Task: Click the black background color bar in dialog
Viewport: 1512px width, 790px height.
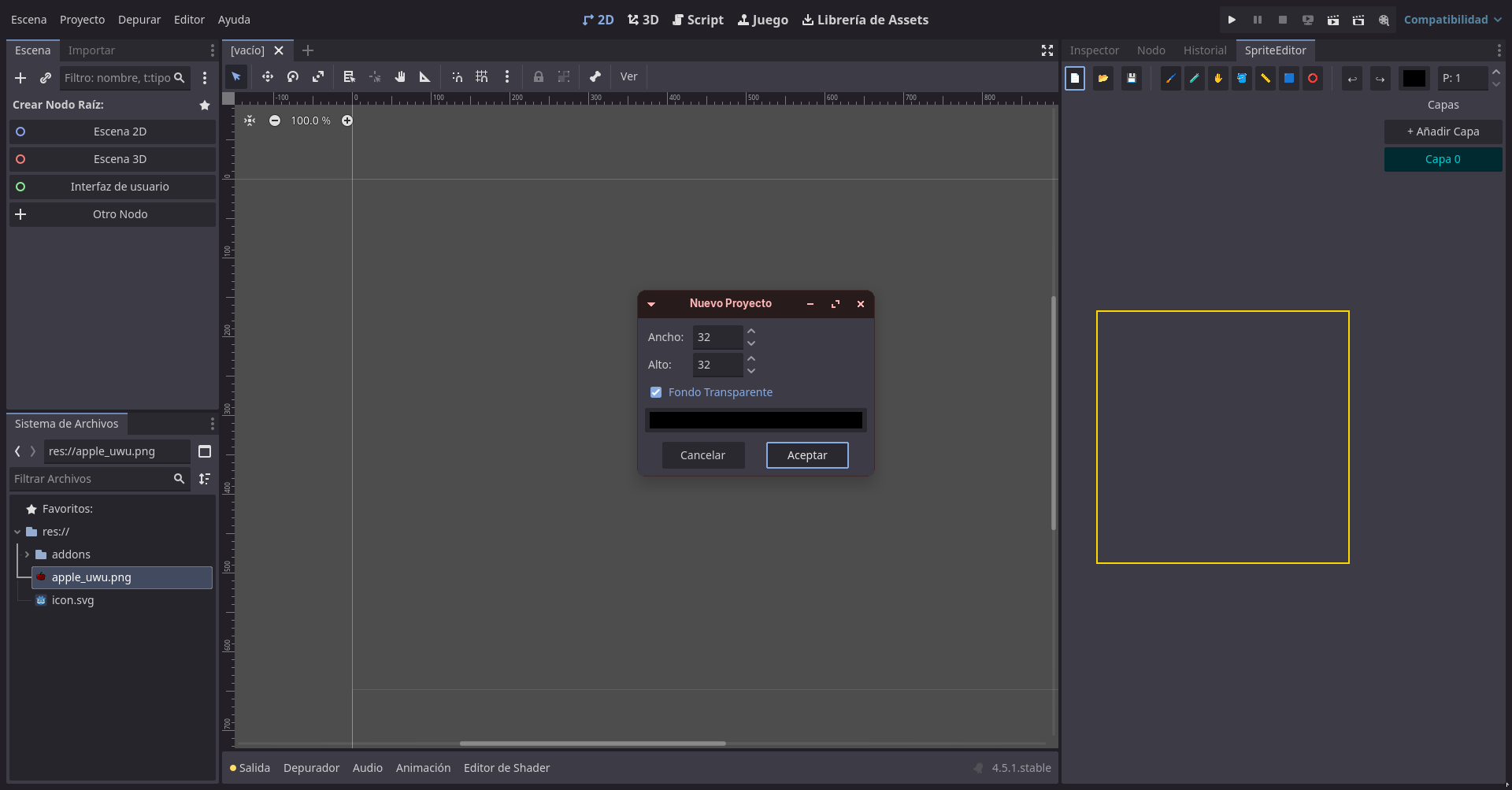Action: click(755, 420)
